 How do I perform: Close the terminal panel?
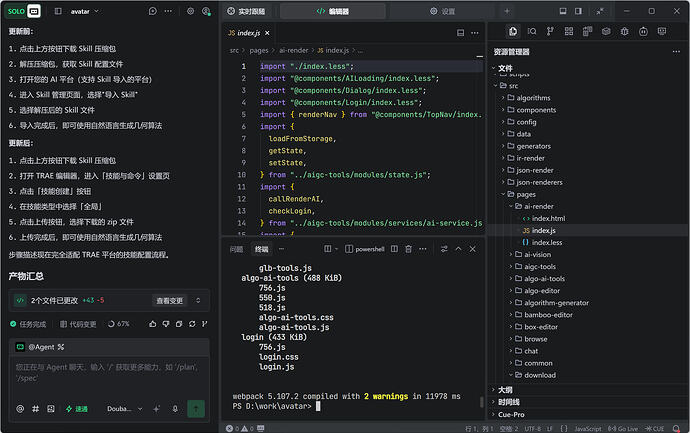pos(473,249)
